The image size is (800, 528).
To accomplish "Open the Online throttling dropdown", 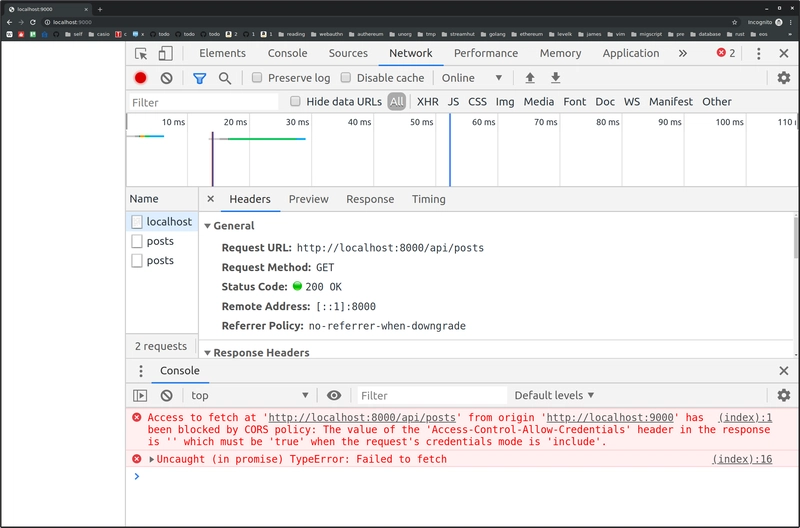I will tap(472, 78).
